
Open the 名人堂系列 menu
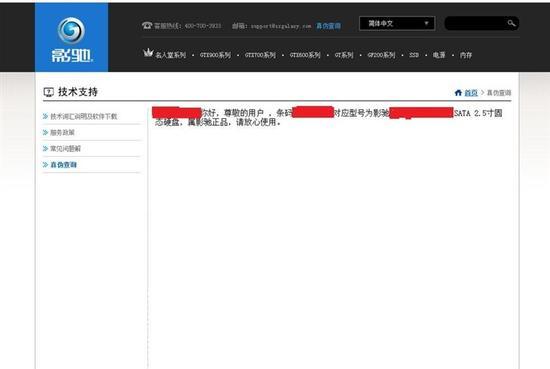coord(170,55)
